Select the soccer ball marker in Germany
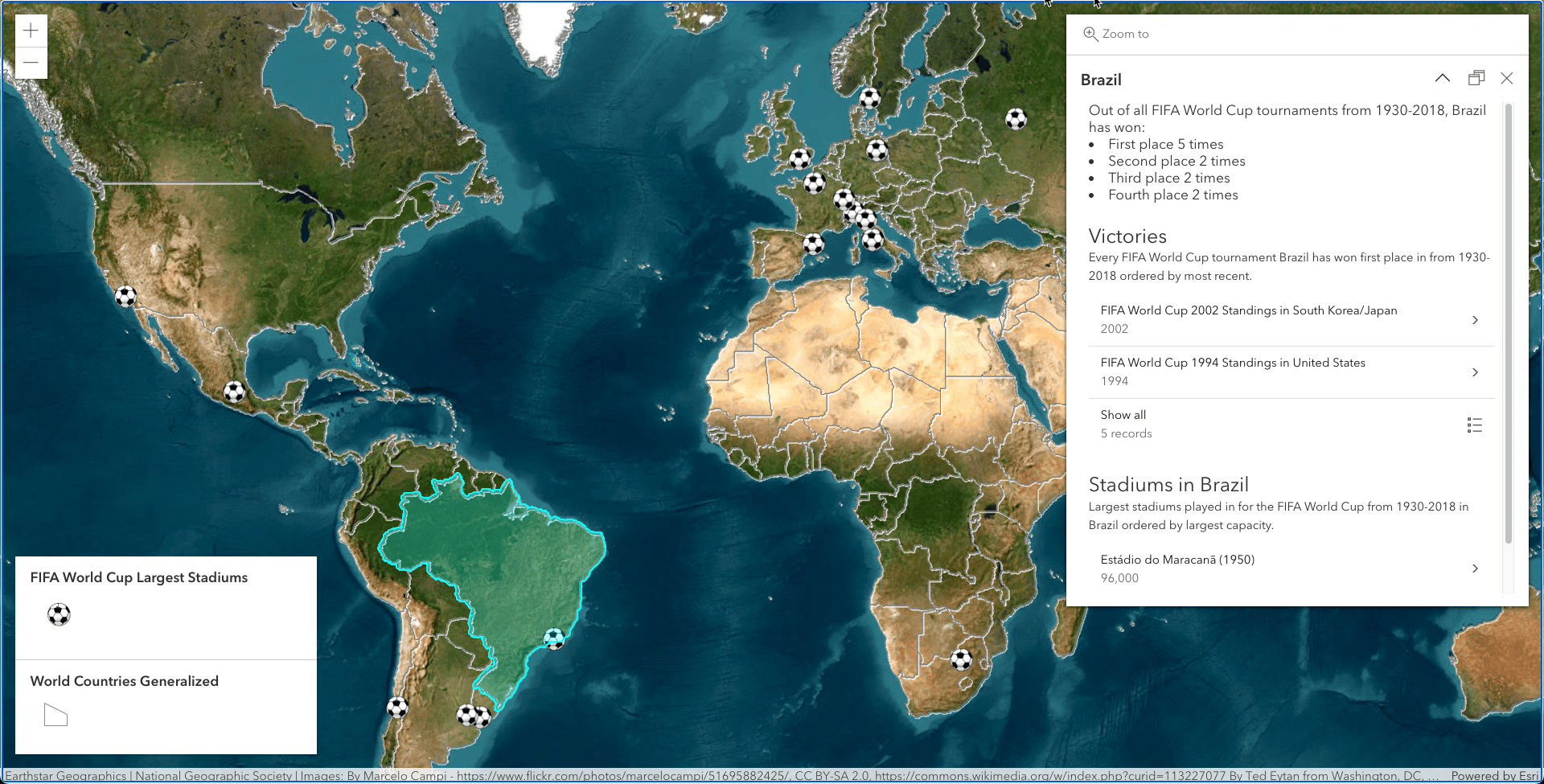 877,150
